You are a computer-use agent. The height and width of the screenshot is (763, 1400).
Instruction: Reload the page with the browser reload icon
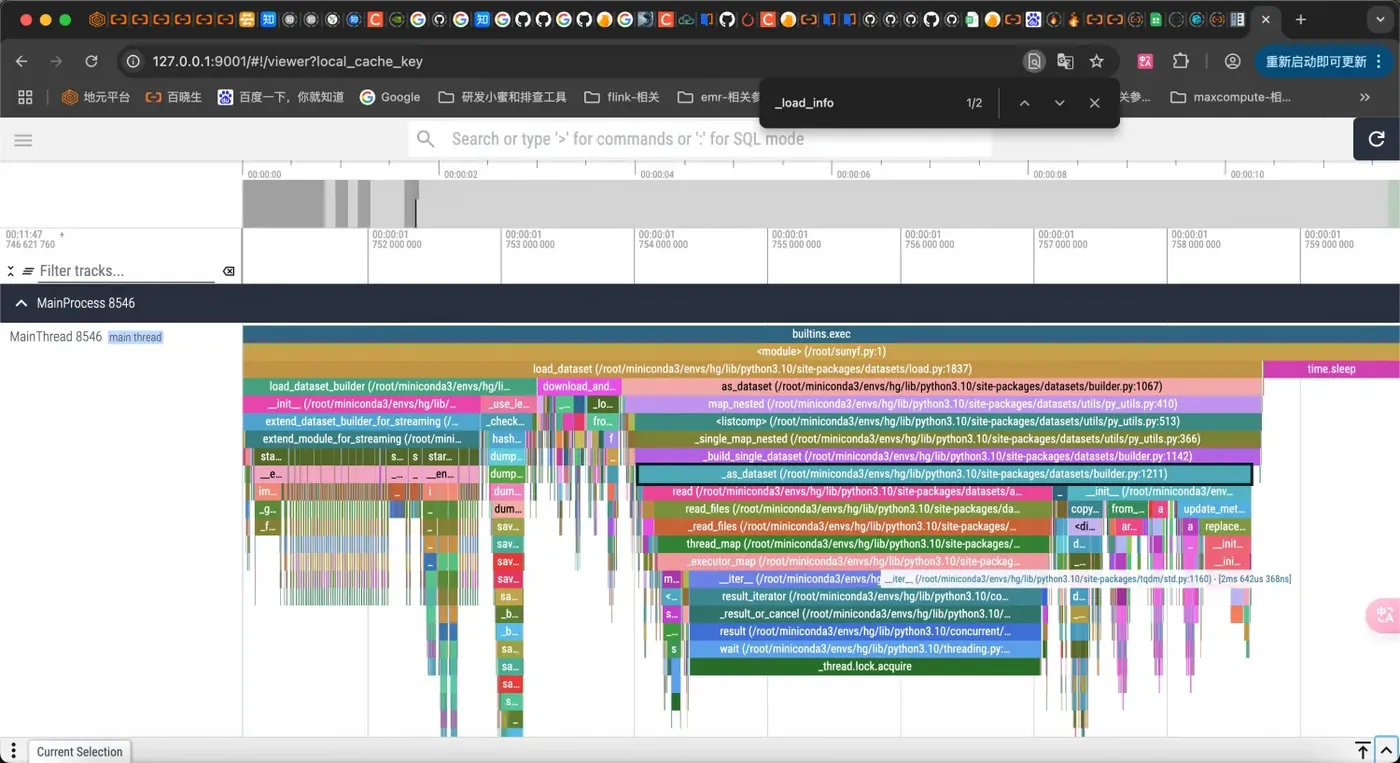[91, 61]
